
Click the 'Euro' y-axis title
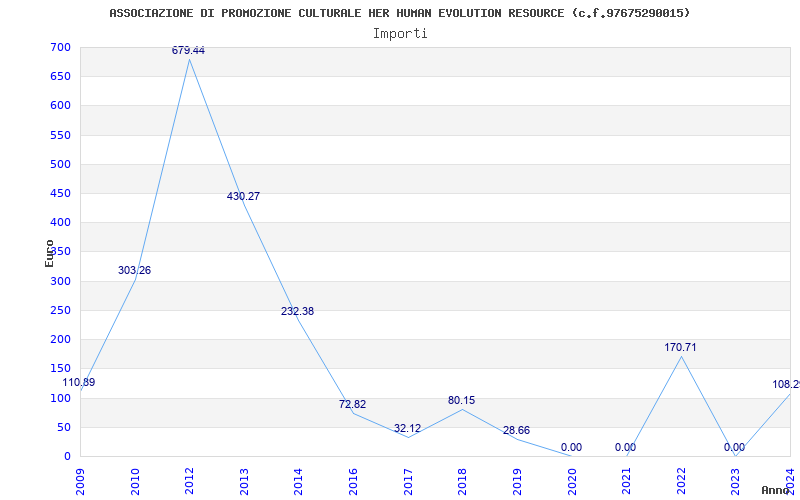point(49,254)
